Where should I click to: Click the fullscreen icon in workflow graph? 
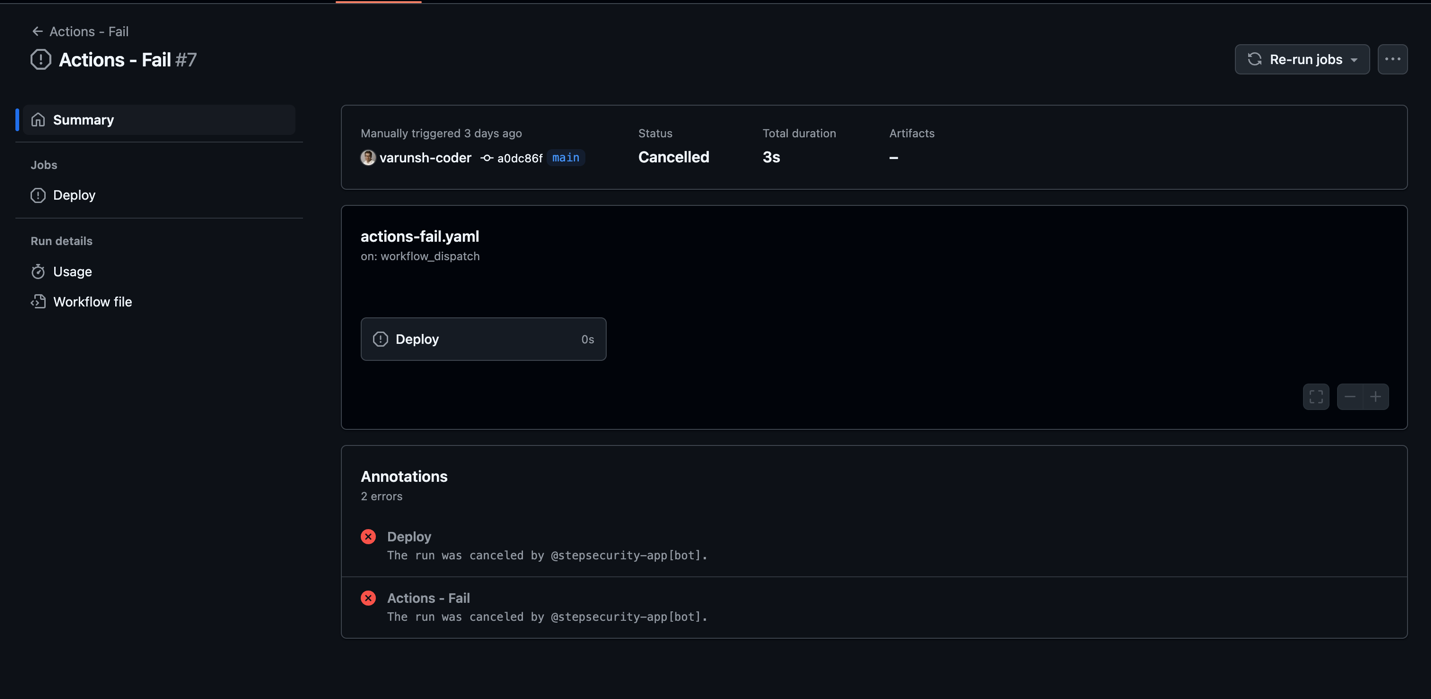(x=1316, y=397)
